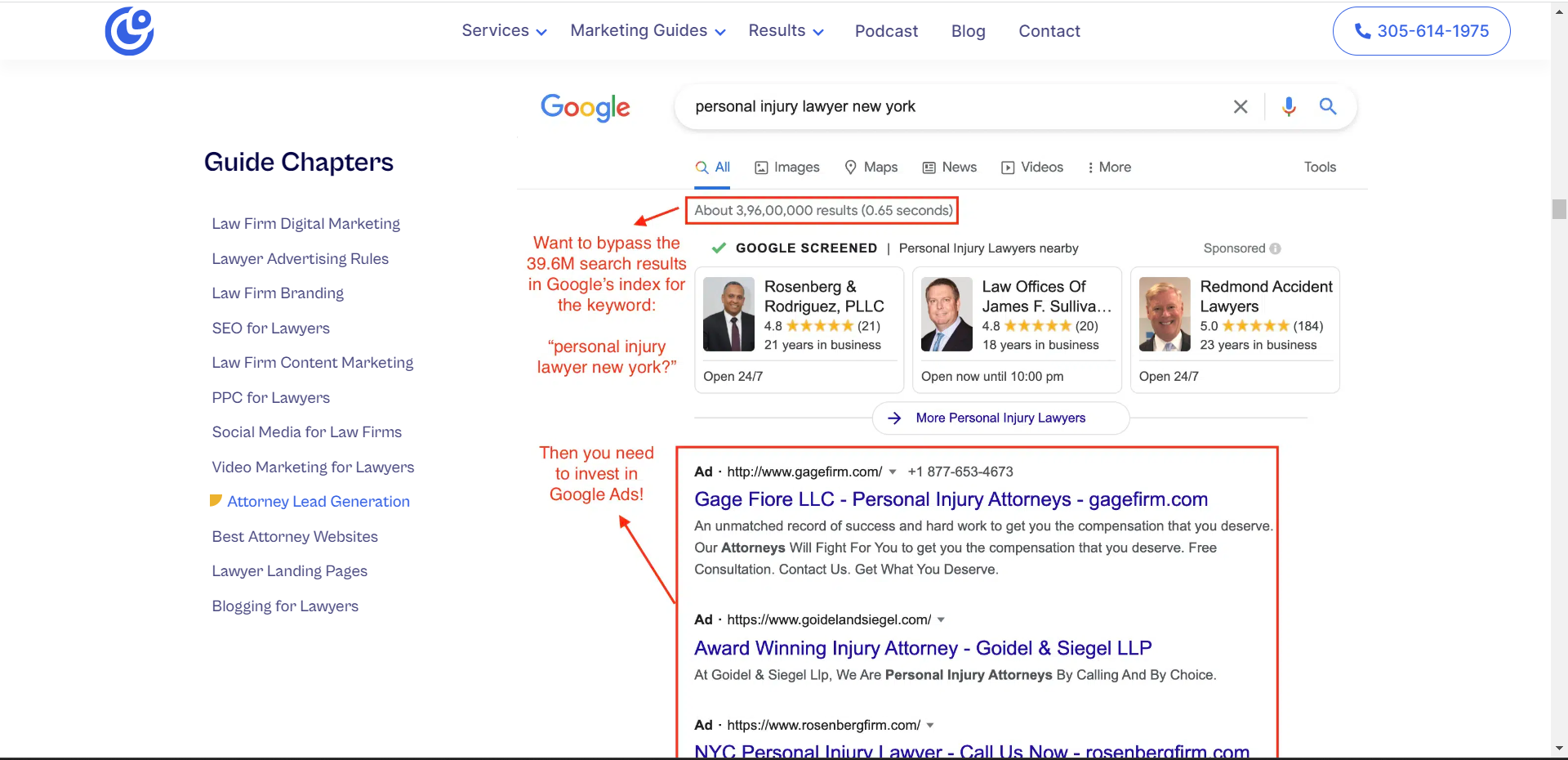Open Law Firm Content Marketing chapter

click(x=312, y=363)
